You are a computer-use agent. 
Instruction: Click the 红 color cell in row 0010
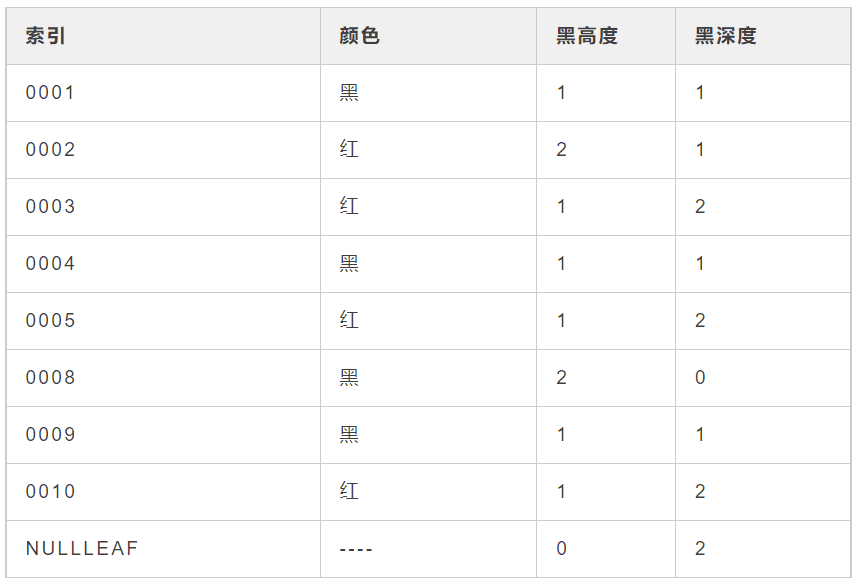(349, 492)
